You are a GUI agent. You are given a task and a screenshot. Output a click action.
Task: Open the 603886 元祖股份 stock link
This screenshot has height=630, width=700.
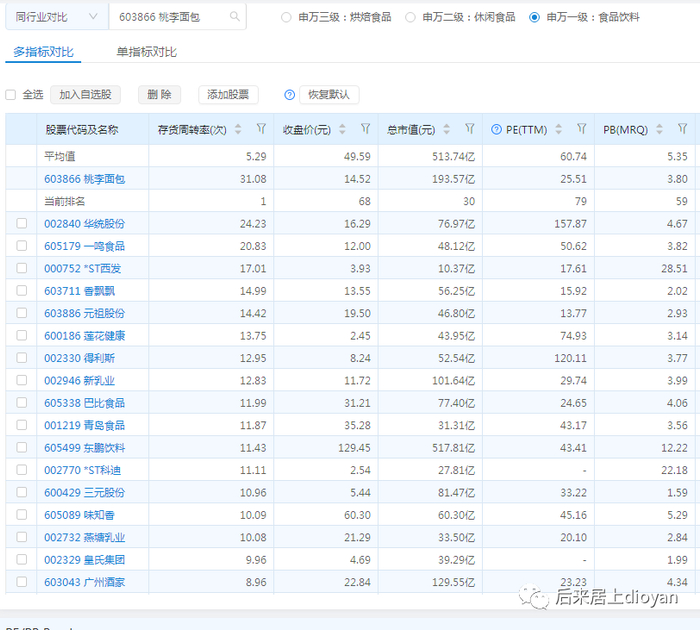click(84, 313)
